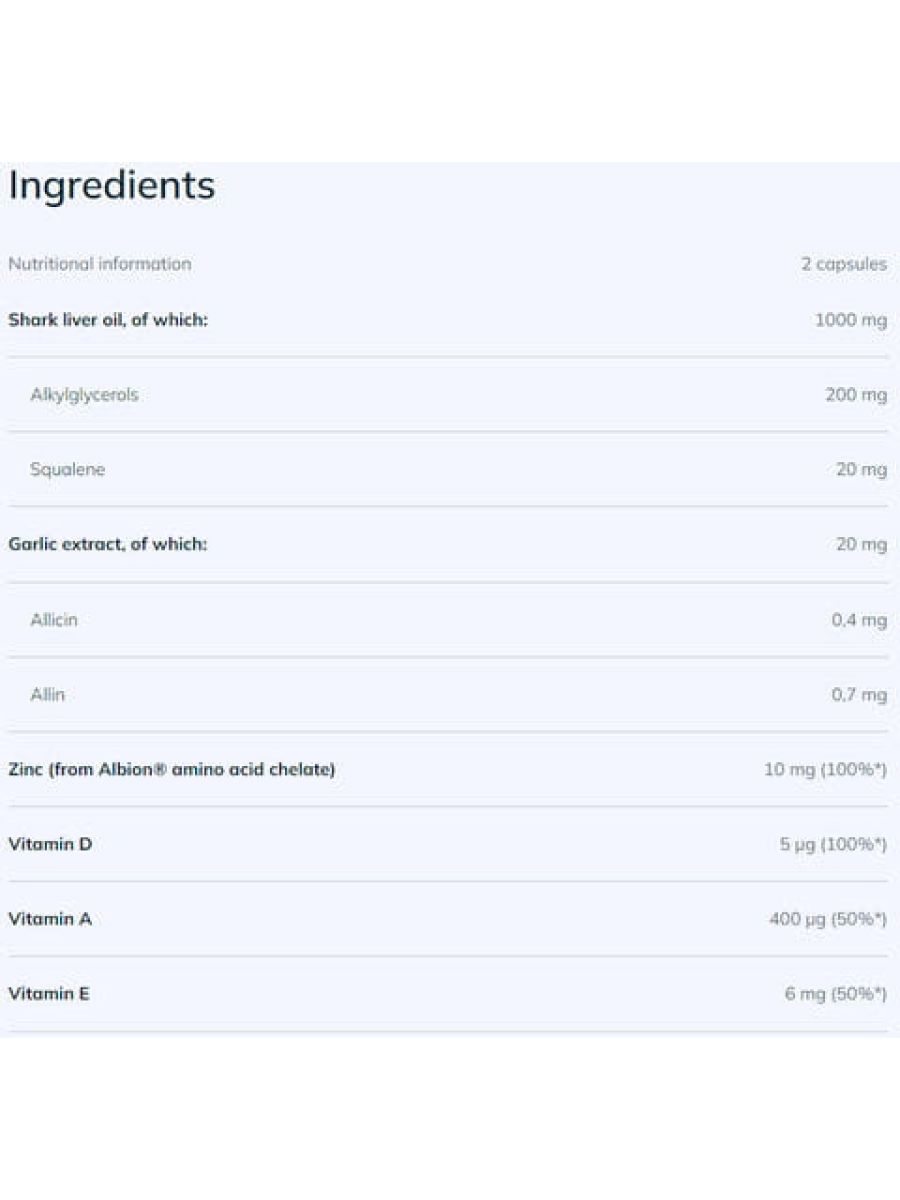This screenshot has height=1200, width=900.
Task: Click the 2 capsules column header
Action: [844, 265]
